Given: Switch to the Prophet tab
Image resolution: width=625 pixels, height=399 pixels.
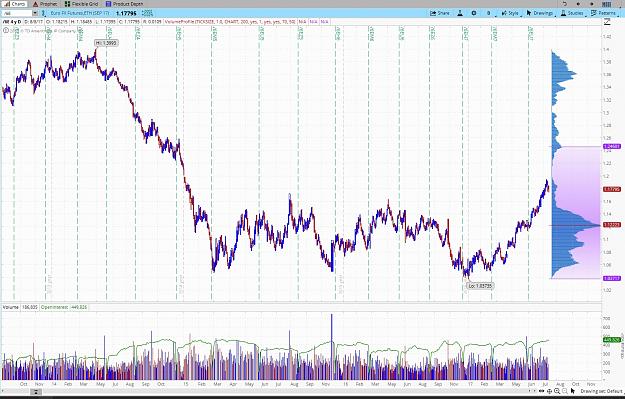Looking at the screenshot, I should [45, 4].
